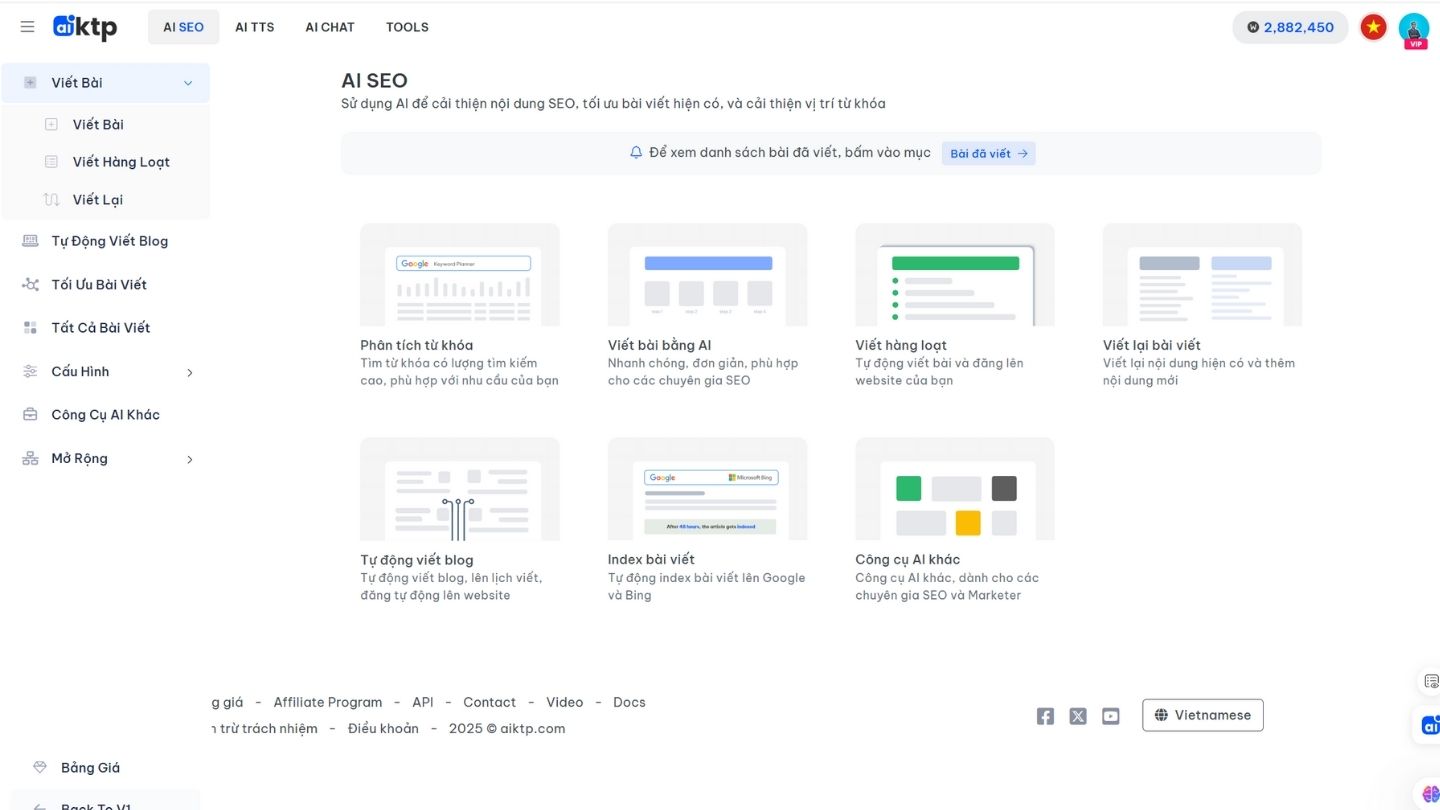
Task: Click the aiktp logo
Action: point(85,27)
